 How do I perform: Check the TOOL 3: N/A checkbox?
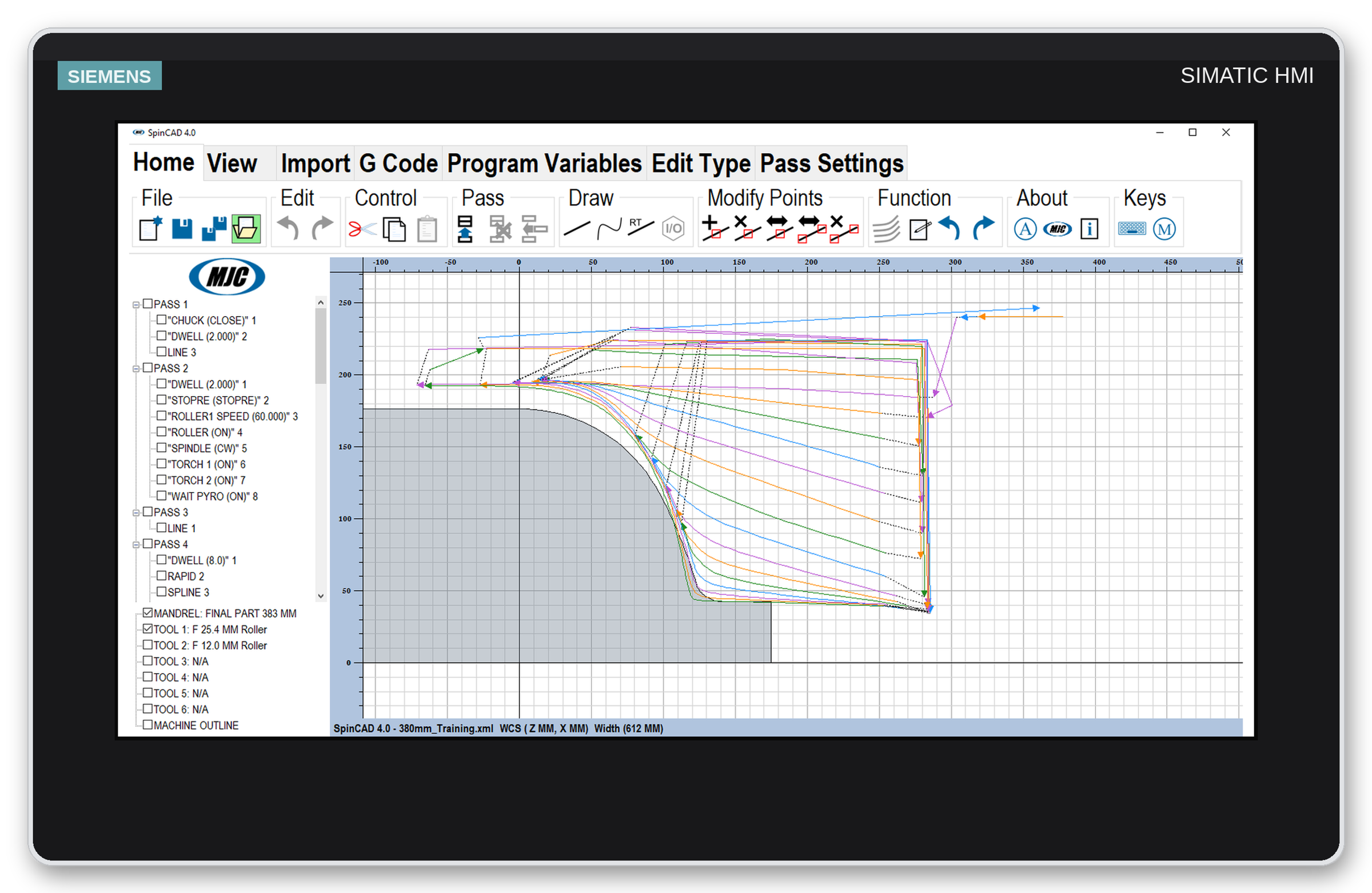pos(148,661)
